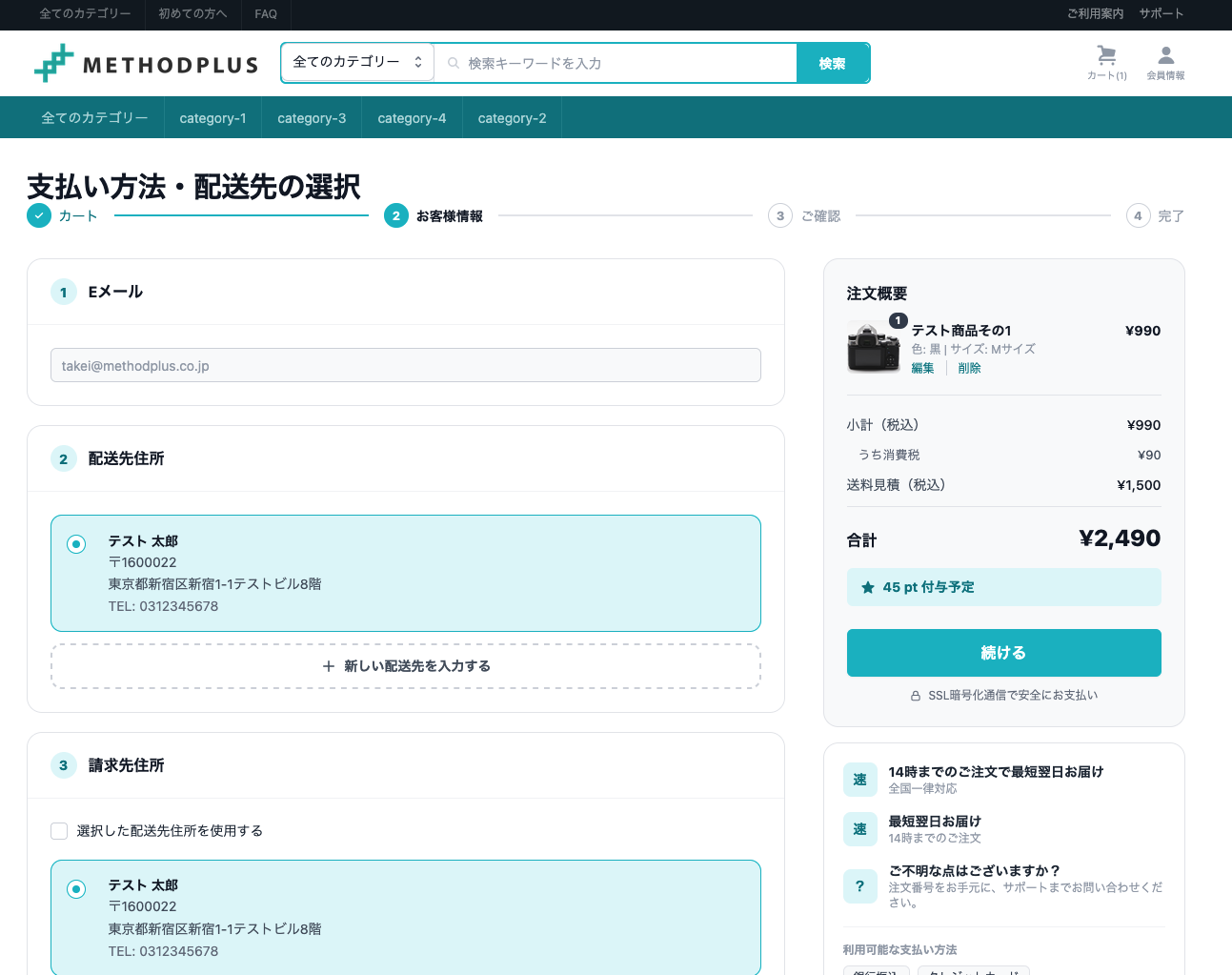This screenshot has height=975, width=1232.
Task: Open category-4 in the nav bar
Action: 412,118
